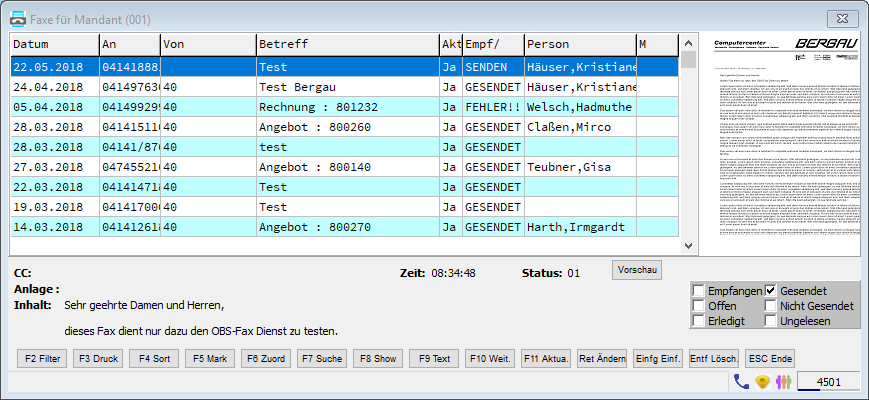Close the Faxe für Mandant window
The width and height of the screenshot is (869, 400).
pyautogui.click(x=849, y=16)
